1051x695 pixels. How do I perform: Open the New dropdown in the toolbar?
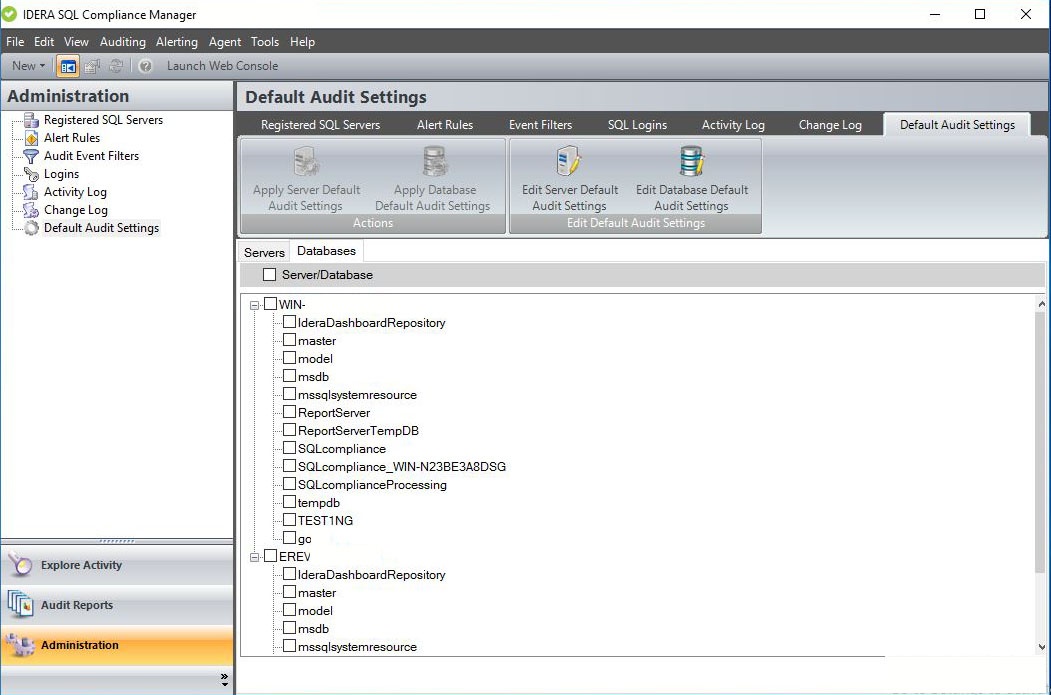coord(28,66)
